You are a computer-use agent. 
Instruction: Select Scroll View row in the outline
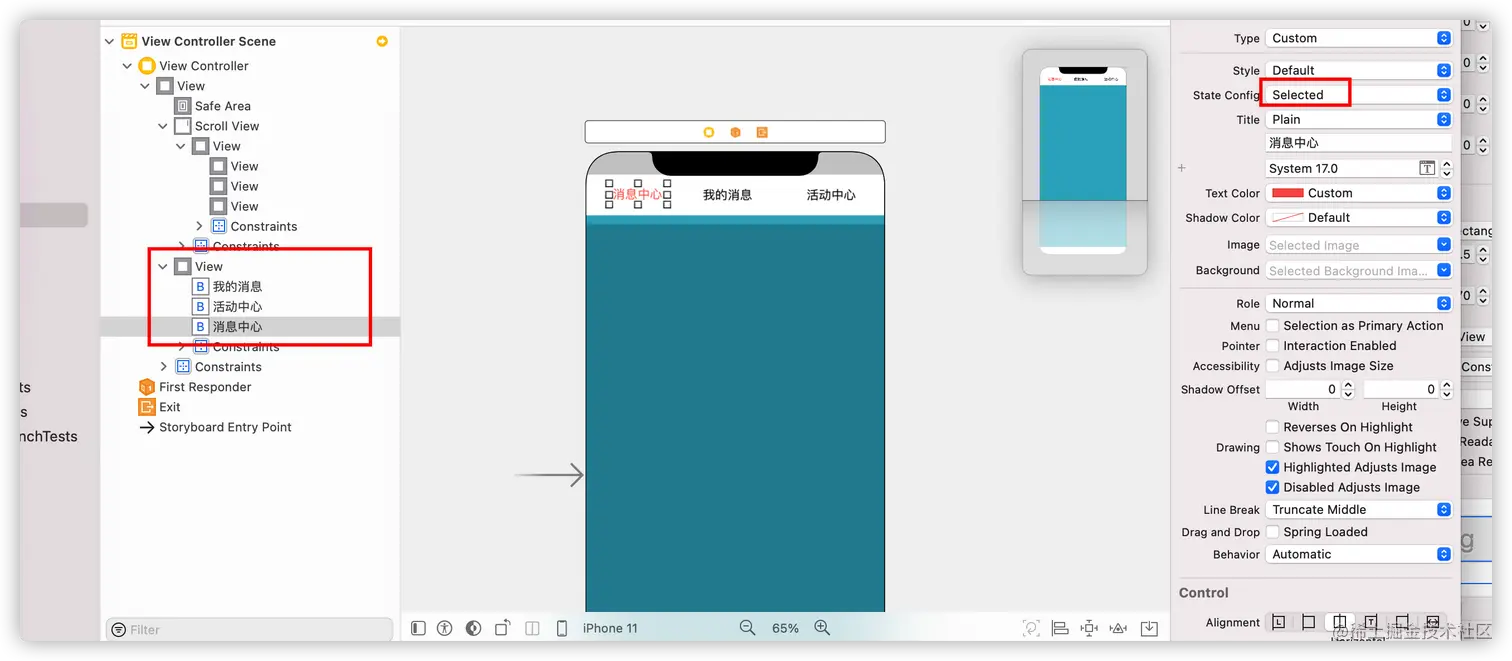[250, 126]
